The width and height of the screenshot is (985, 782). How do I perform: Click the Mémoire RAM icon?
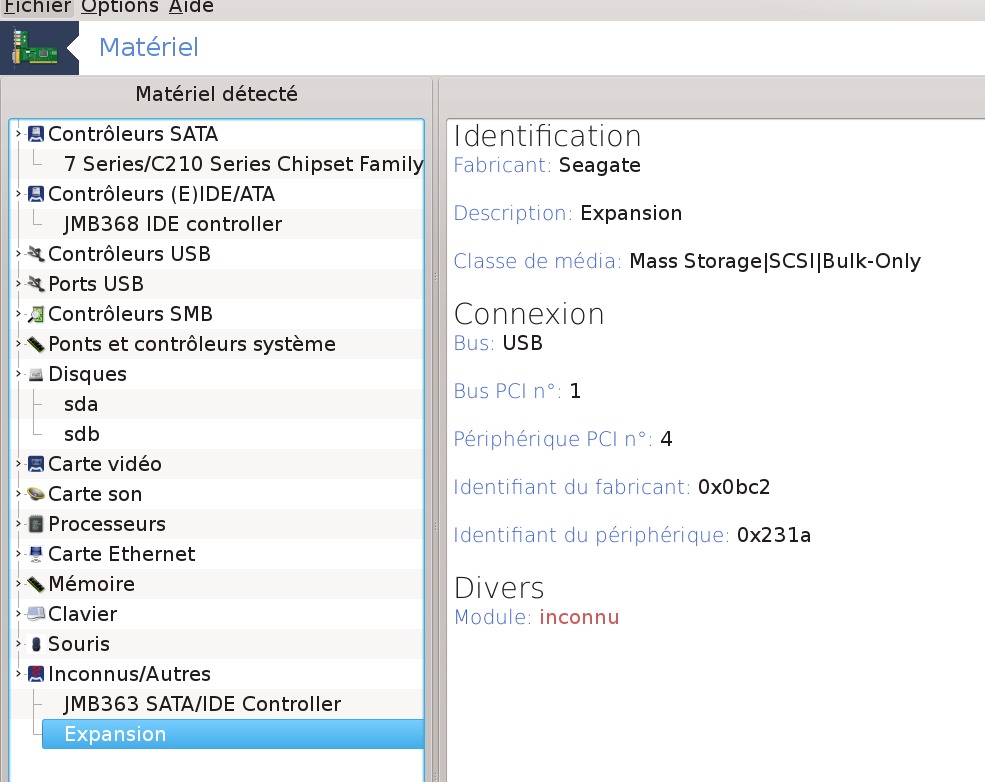[x=36, y=584]
